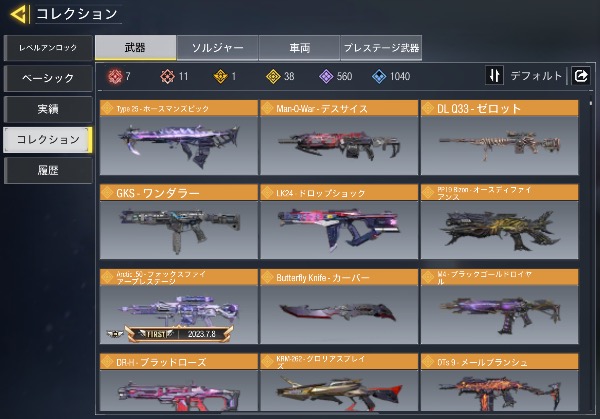This screenshot has height=419, width=600.
Task: Open the プレステージ武器 tab
Action: coord(381,48)
